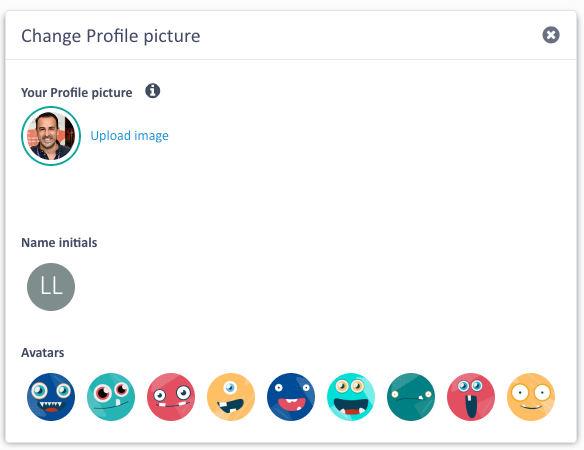584x450 pixels.
Task: Click the Name initials heading
Action: tap(59, 243)
